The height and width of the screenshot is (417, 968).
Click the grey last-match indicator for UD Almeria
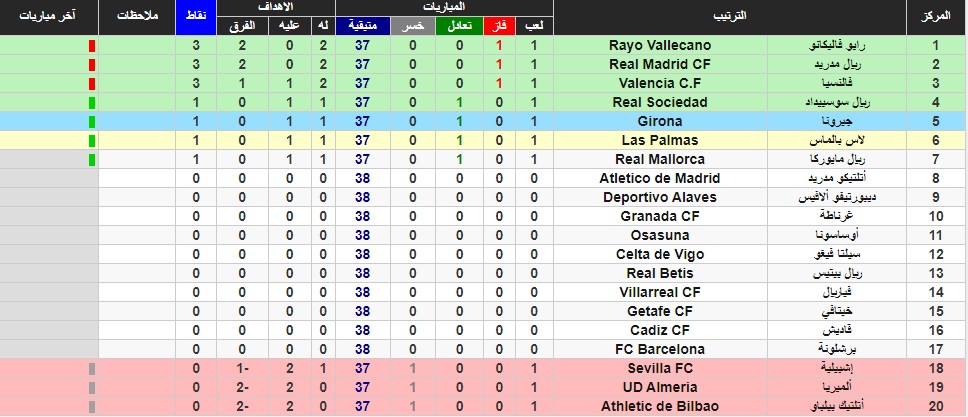[92, 388]
